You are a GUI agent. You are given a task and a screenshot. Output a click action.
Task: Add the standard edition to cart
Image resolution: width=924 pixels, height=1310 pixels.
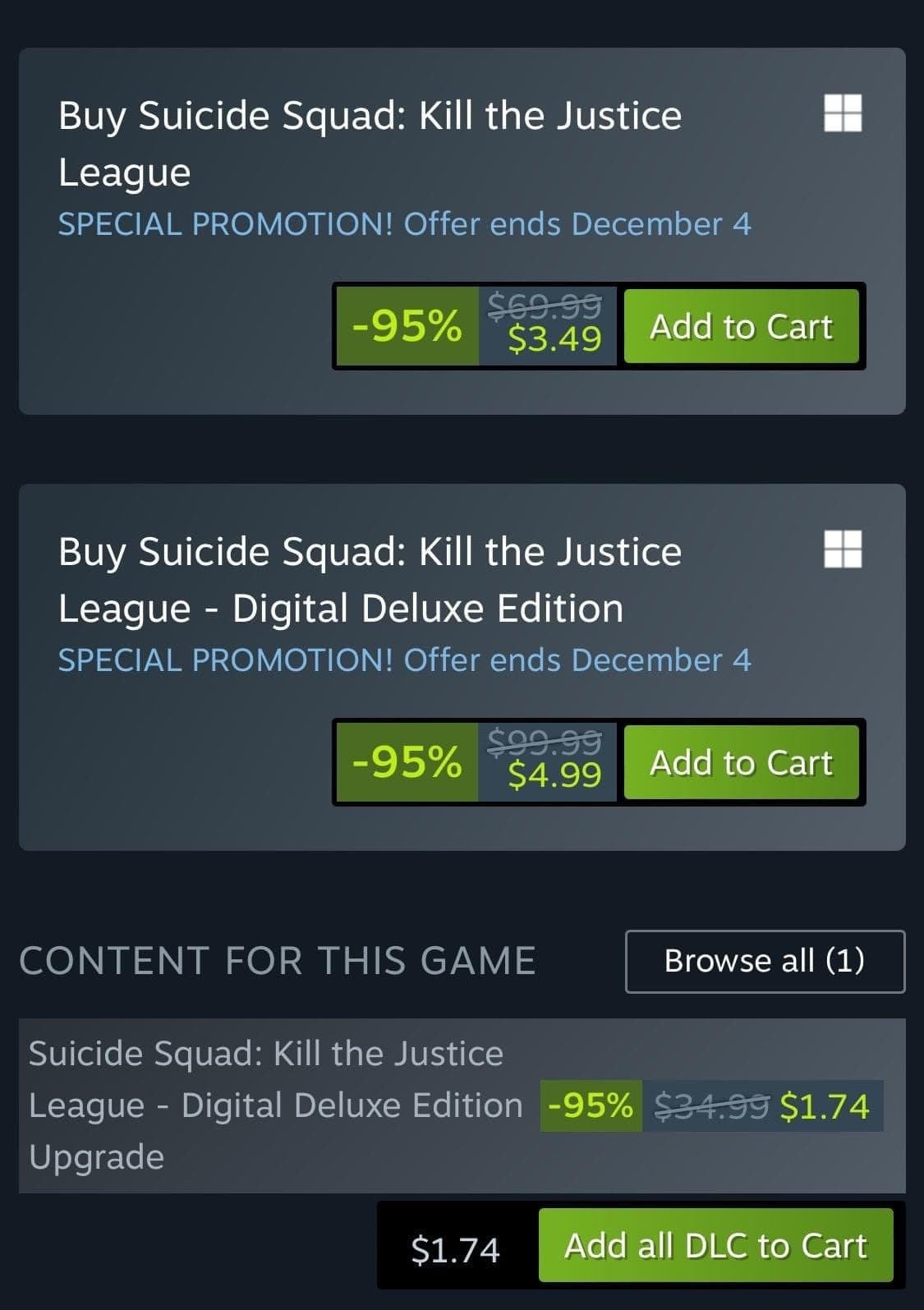[x=741, y=326]
